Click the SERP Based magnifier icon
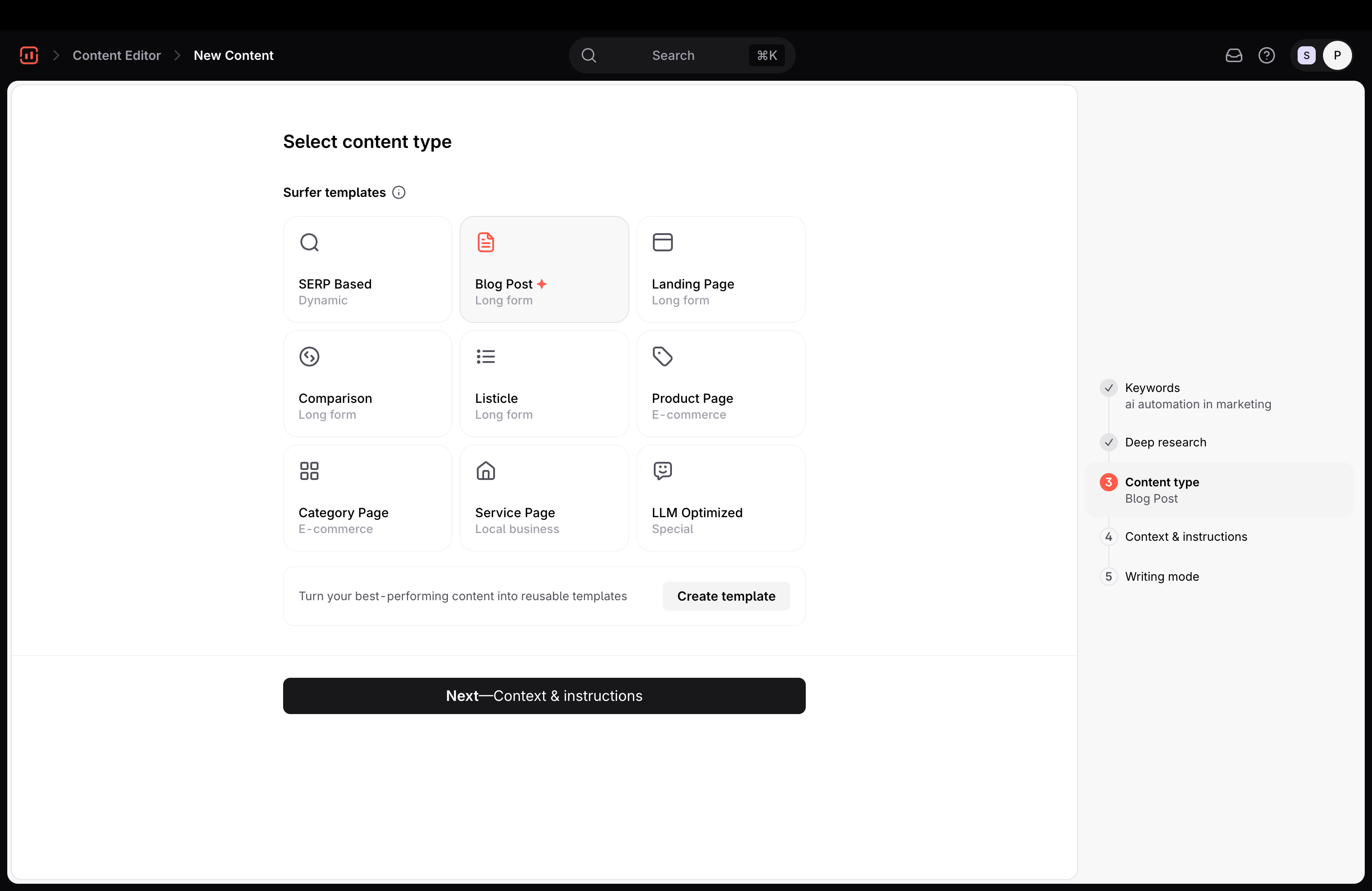 pyautogui.click(x=309, y=242)
